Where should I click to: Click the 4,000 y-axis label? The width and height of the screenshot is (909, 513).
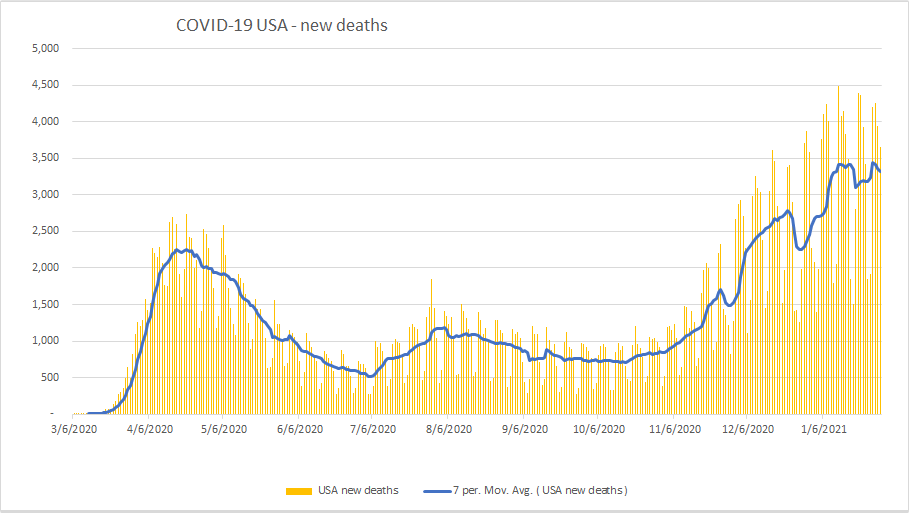[x=45, y=121]
